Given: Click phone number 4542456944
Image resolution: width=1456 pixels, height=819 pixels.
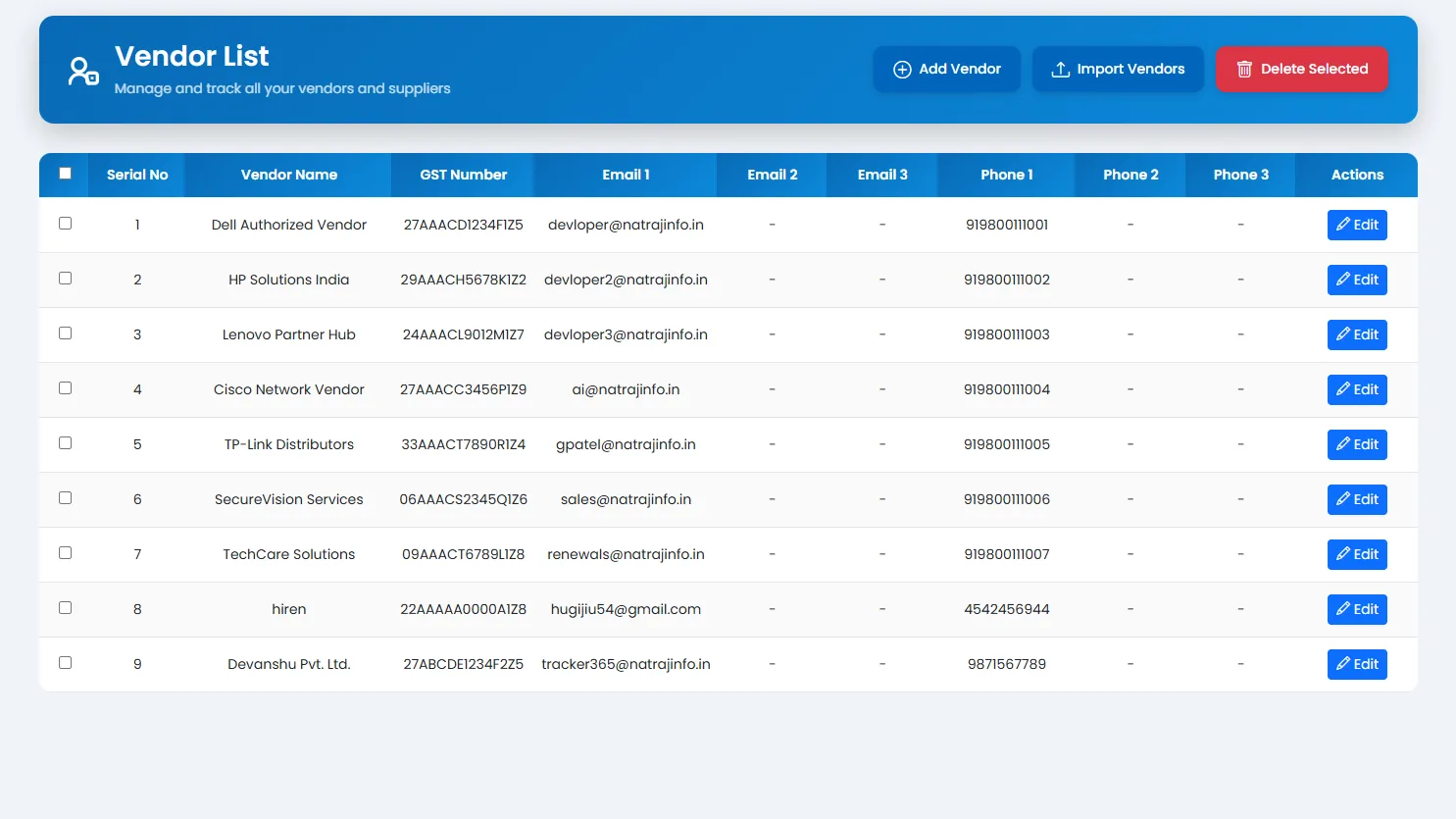Looking at the screenshot, I should [x=1007, y=609].
